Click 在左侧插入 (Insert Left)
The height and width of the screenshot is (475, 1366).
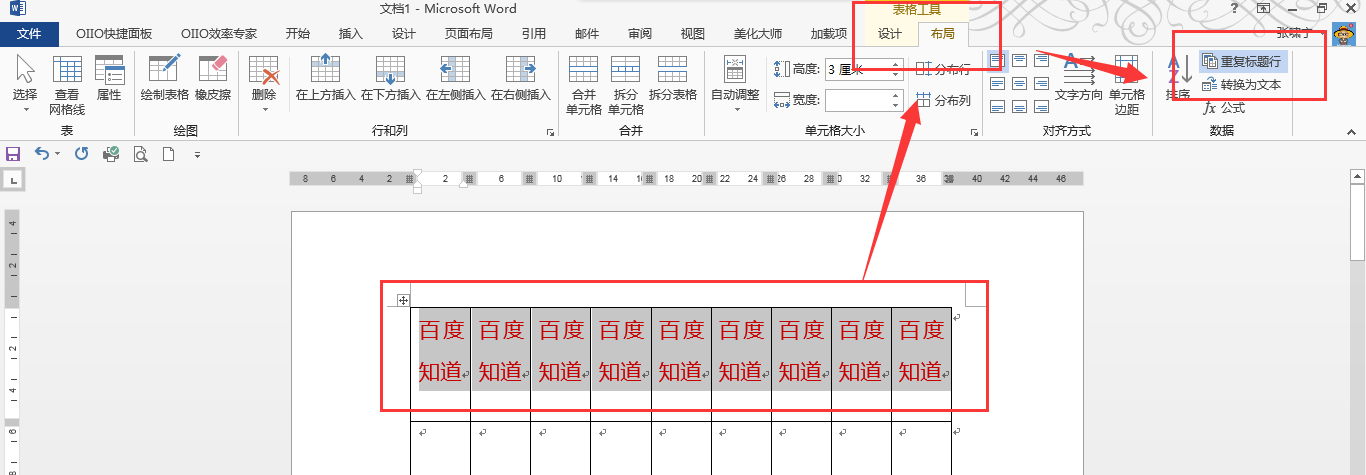456,78
